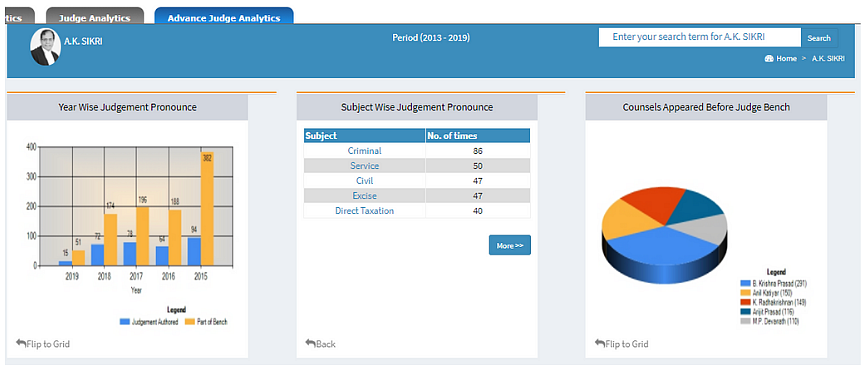Select A.K. SIKRI breadcrumb entry
Viewport: 865px width, 369px height.
coord(827,58)
